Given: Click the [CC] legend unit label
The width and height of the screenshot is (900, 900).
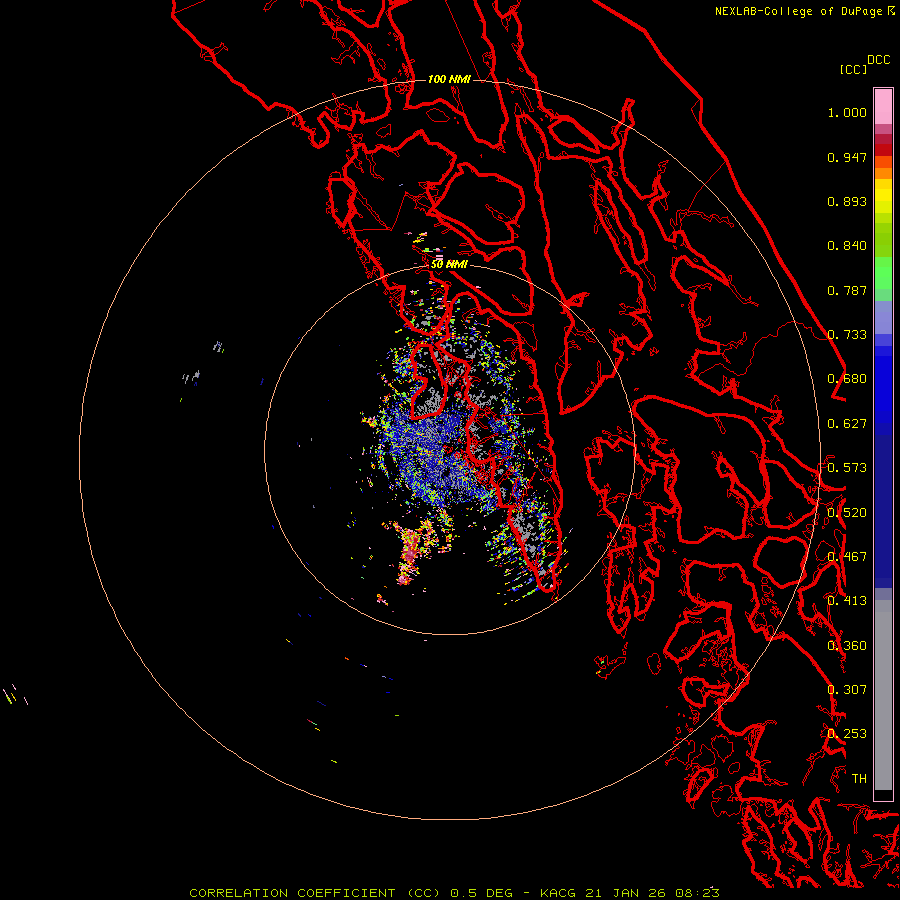Looking at the screenshot, I should [x=853, y=70].
